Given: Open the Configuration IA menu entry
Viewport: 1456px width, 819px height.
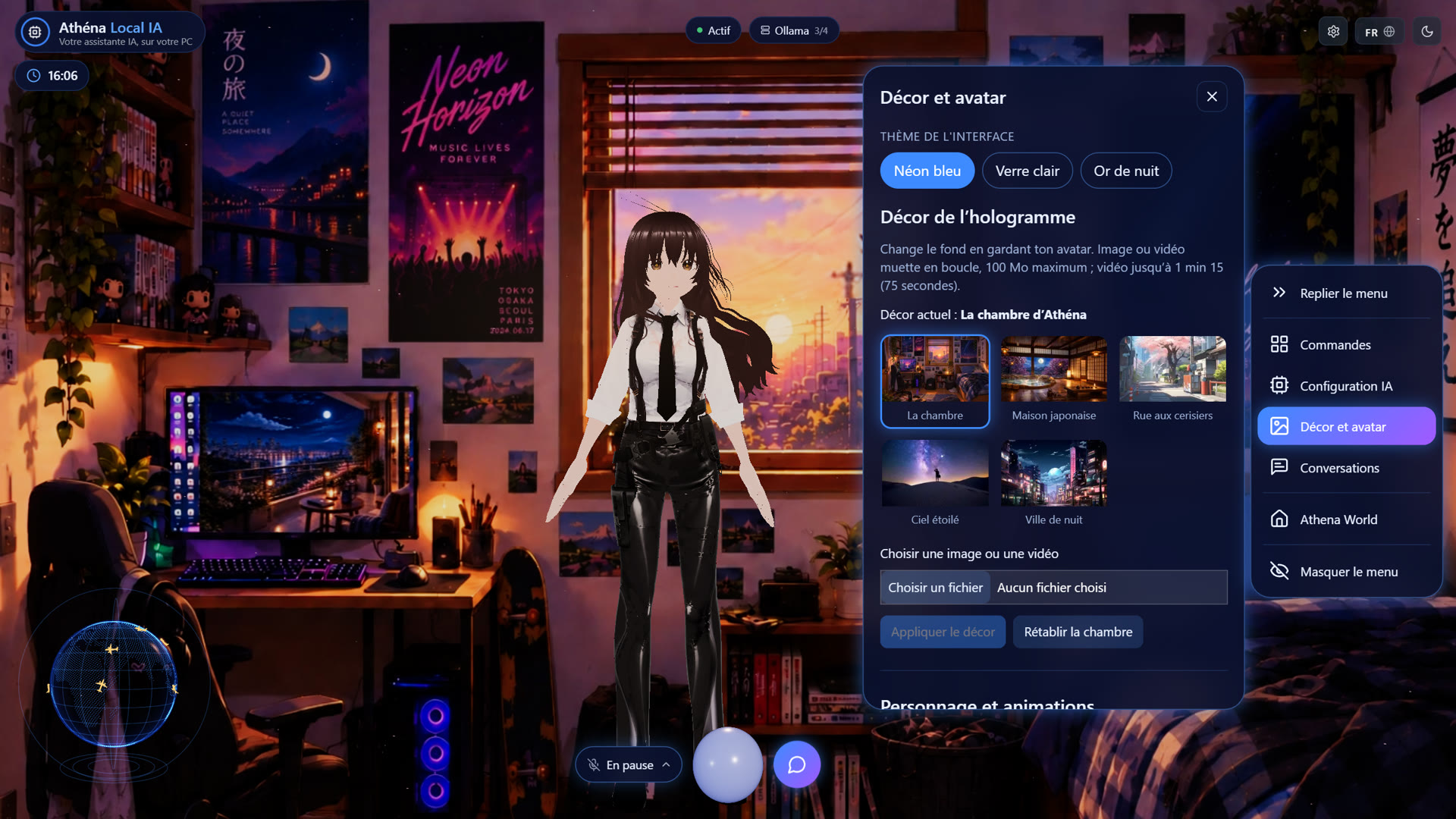Looking at the screenshot, I should [1346, 385].
